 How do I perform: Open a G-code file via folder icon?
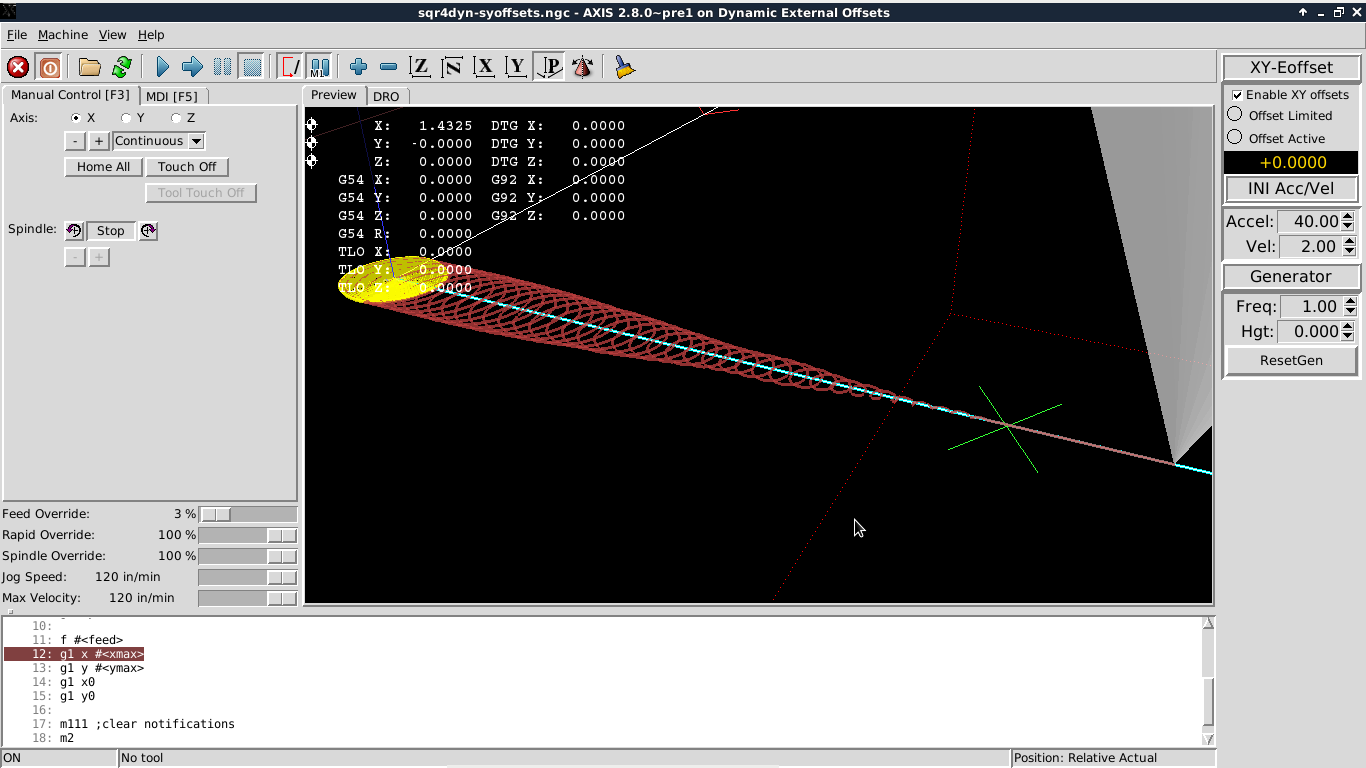coord(90,67)
